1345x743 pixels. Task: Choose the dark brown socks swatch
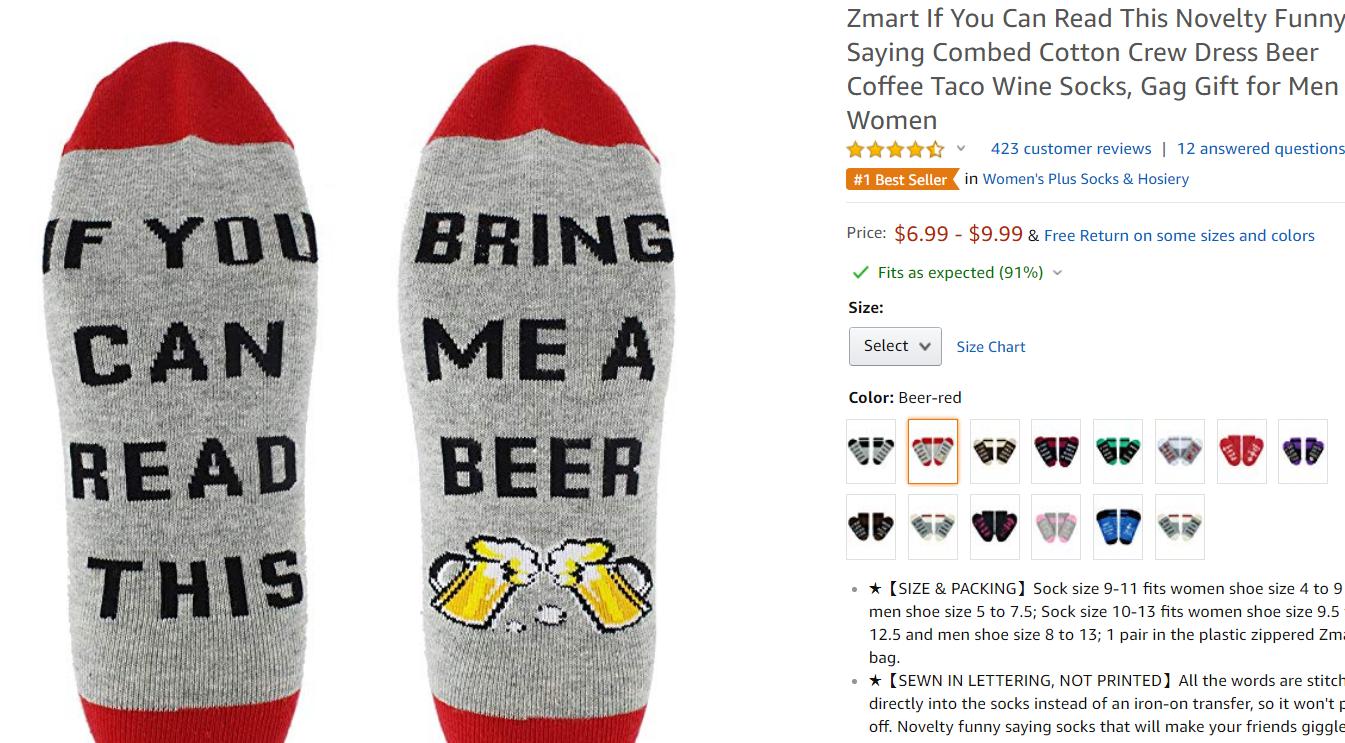point(871,526)
